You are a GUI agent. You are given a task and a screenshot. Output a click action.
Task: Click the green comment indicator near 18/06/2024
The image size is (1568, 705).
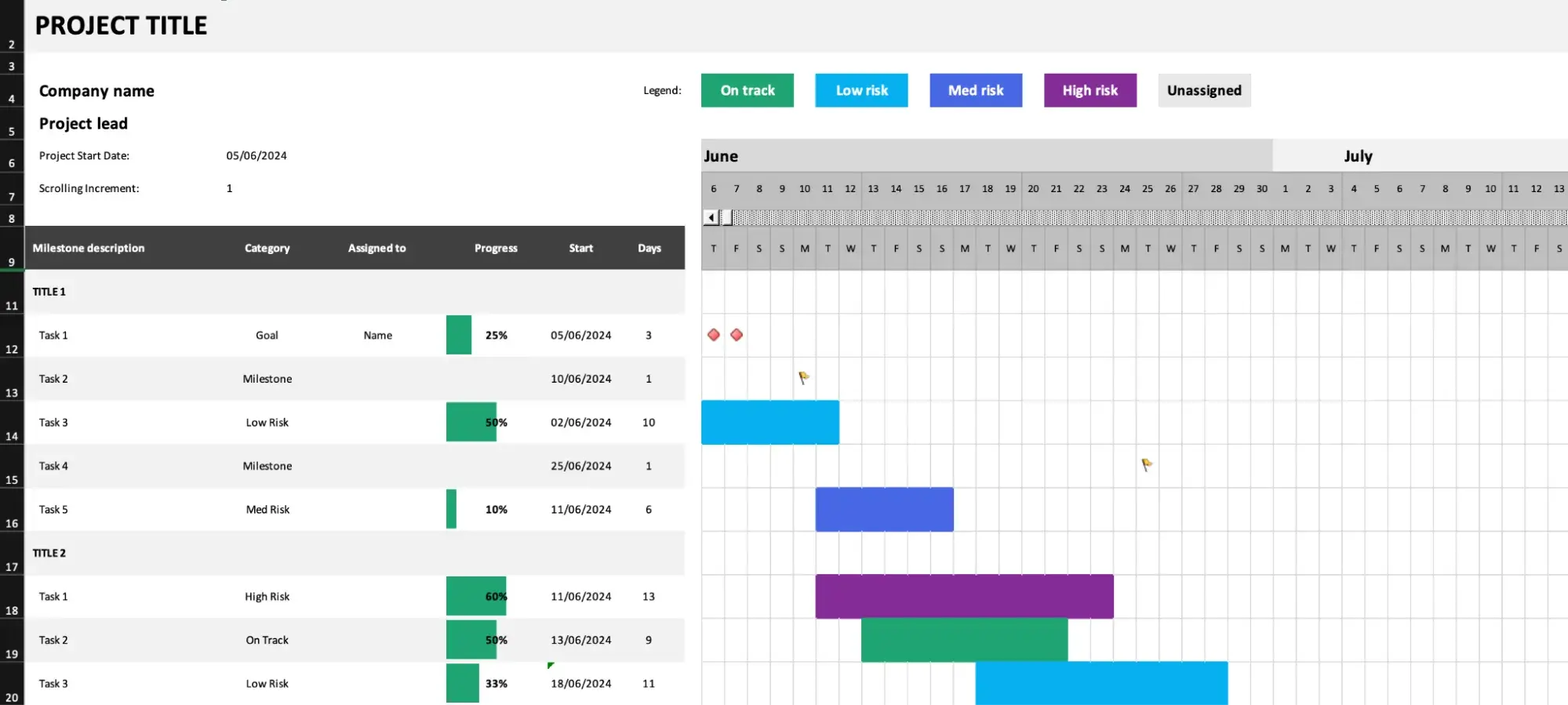point(551,666)
